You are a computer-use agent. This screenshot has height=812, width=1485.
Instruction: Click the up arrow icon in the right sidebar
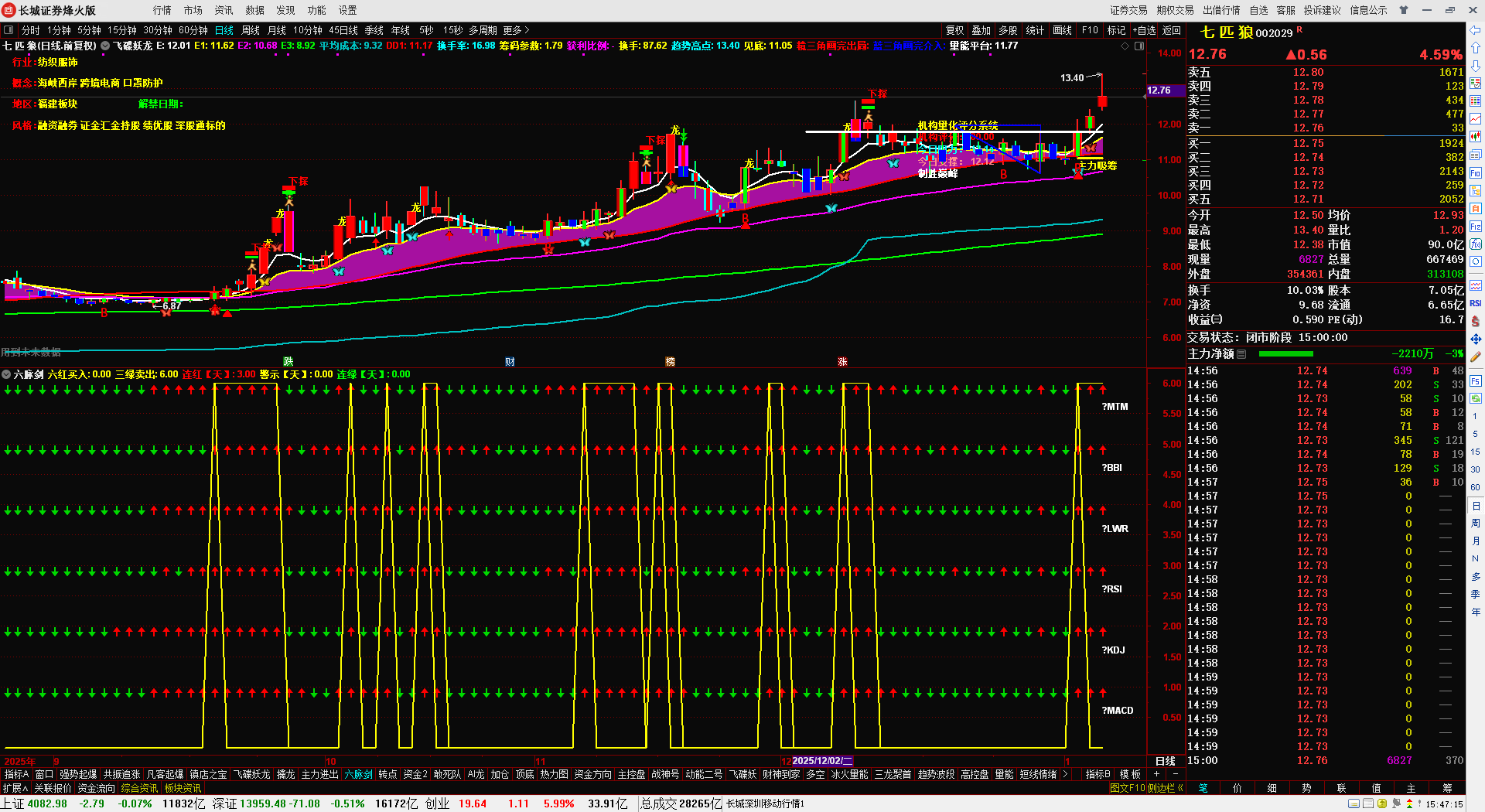click(1476, 48)
